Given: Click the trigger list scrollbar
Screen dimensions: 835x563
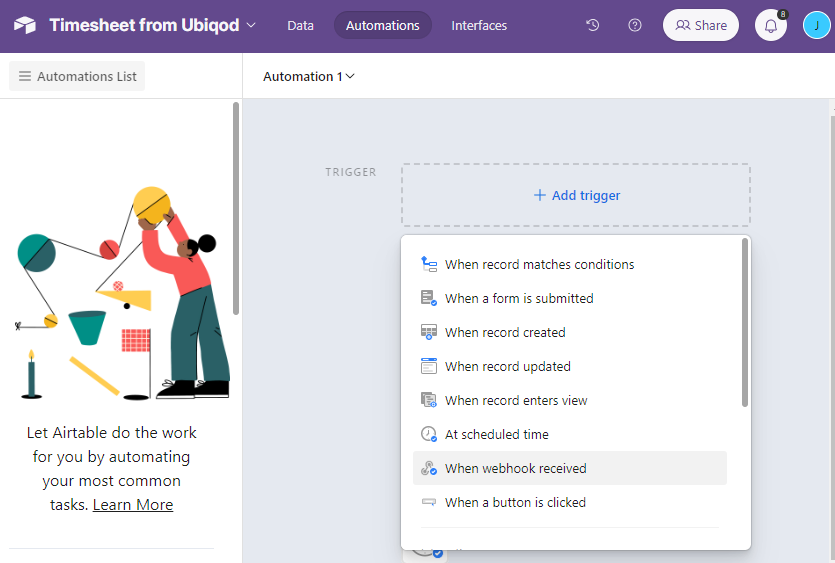Looking at the screenshot, I should coord(744,323).
